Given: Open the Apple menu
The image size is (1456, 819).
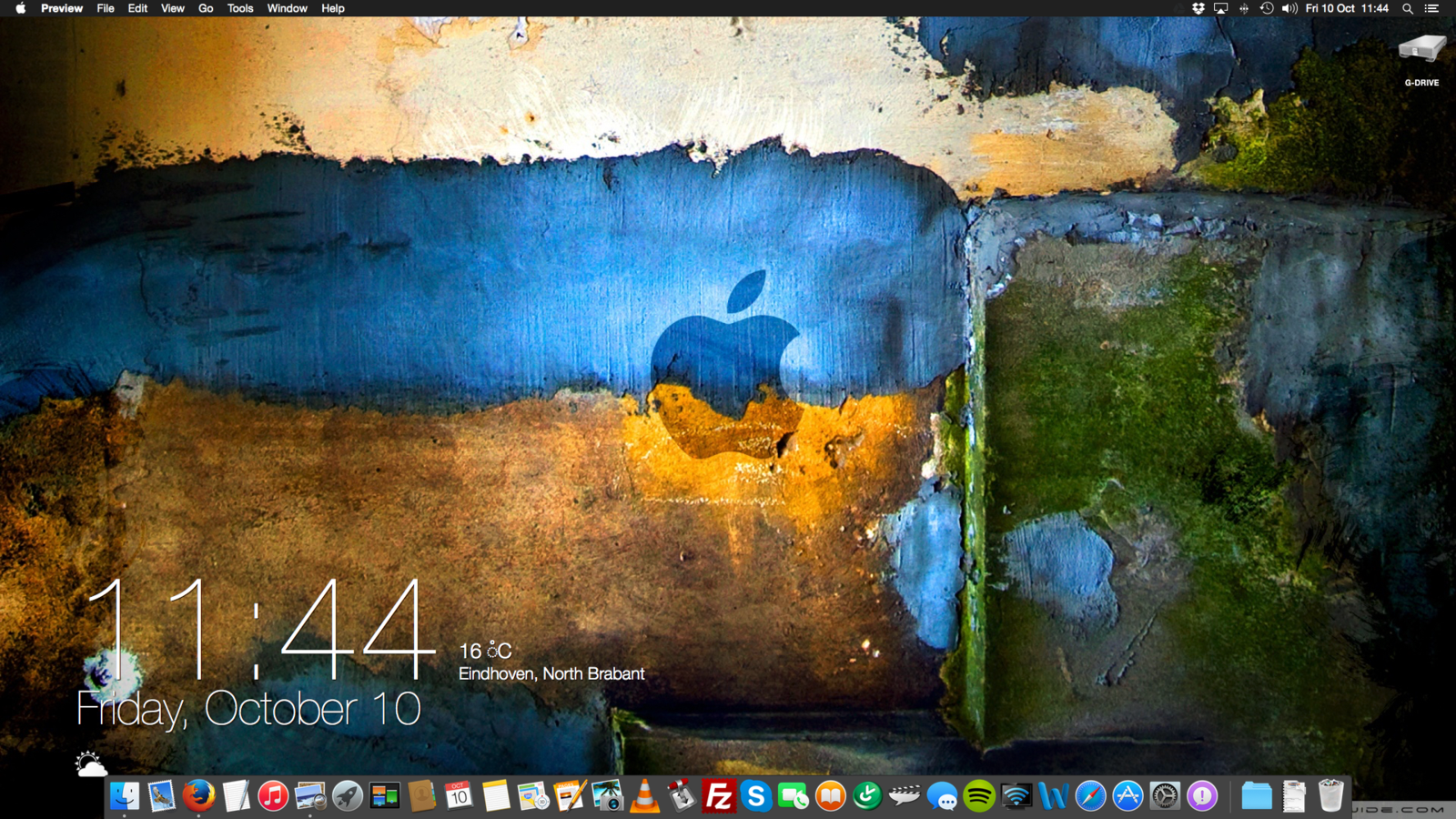Looking at the screenshot, I should click(20, 8).
